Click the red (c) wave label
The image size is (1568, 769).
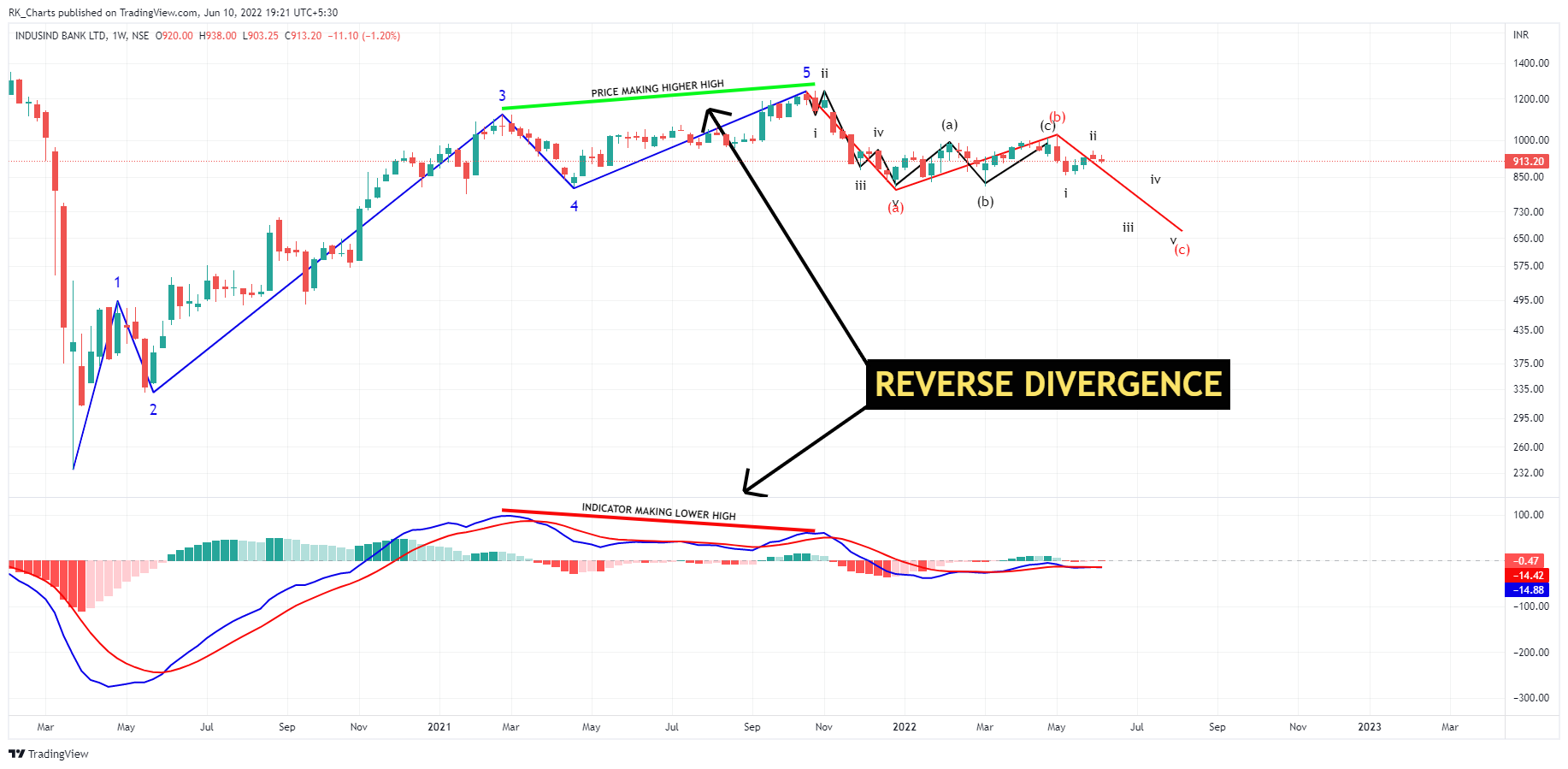coord(1182,250)
